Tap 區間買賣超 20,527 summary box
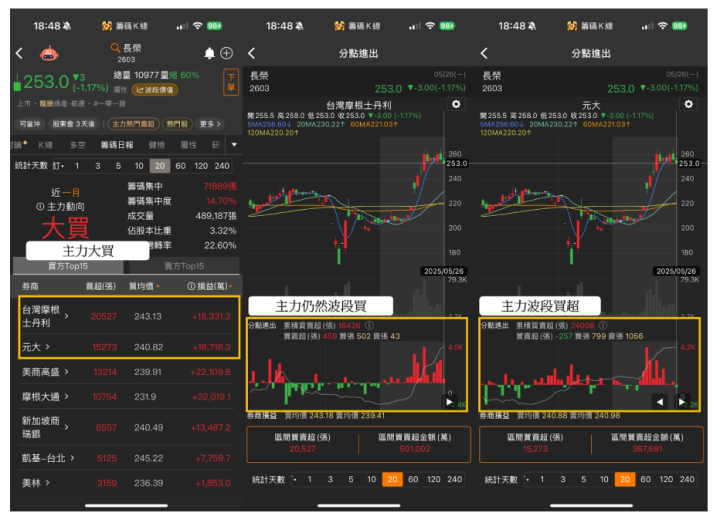This screenshot has width=720, height=523. (x=303, y=443)
